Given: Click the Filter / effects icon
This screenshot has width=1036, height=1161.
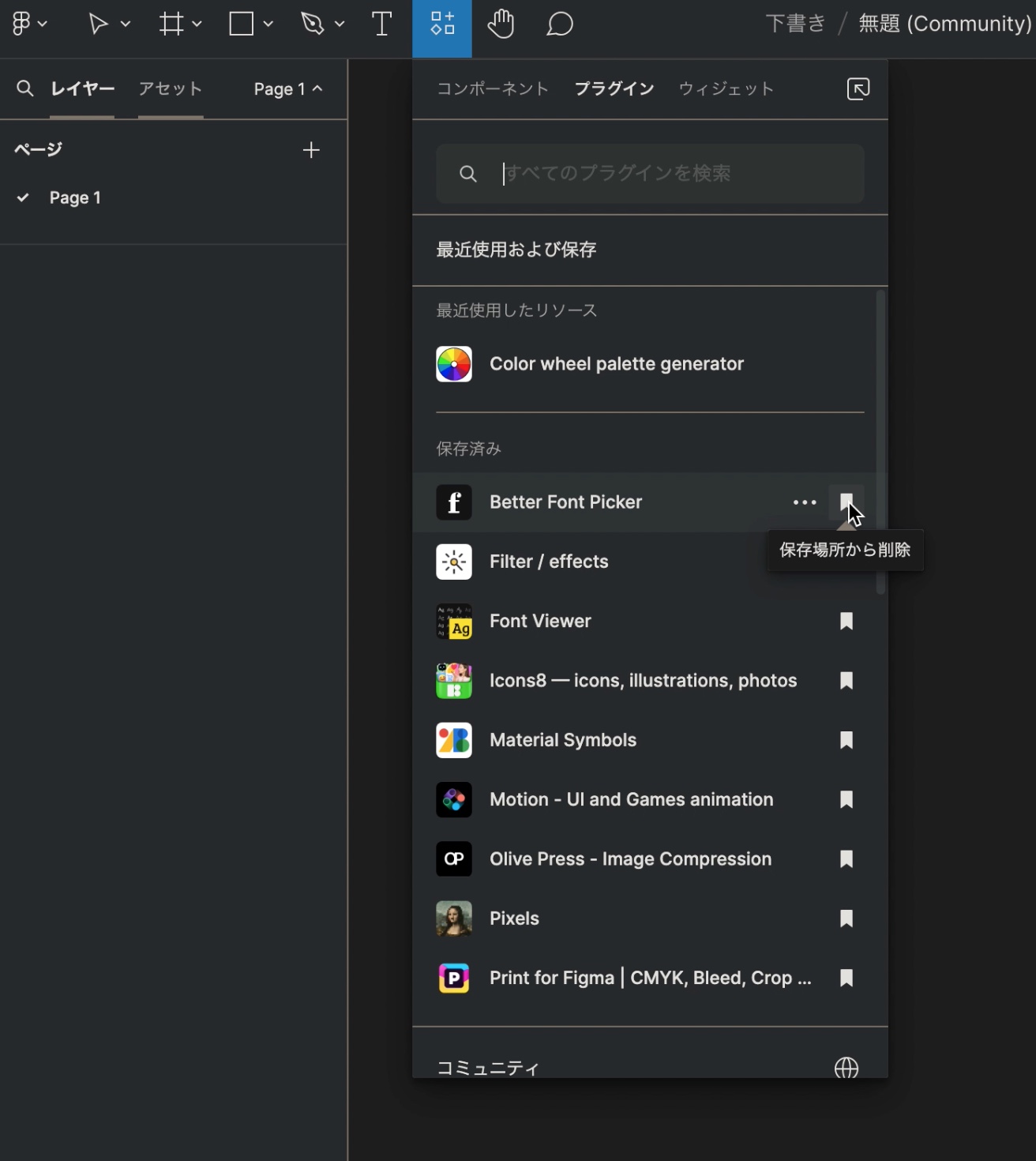Looking at the screenshot, I should [x=454, y=562].
